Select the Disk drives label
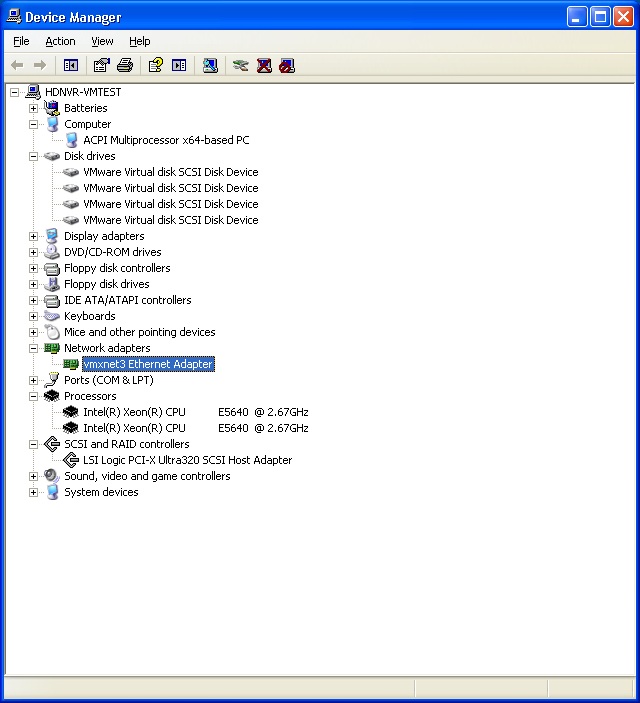The width and height of the screenshot is (640, 703). click(x=90, y=156)
